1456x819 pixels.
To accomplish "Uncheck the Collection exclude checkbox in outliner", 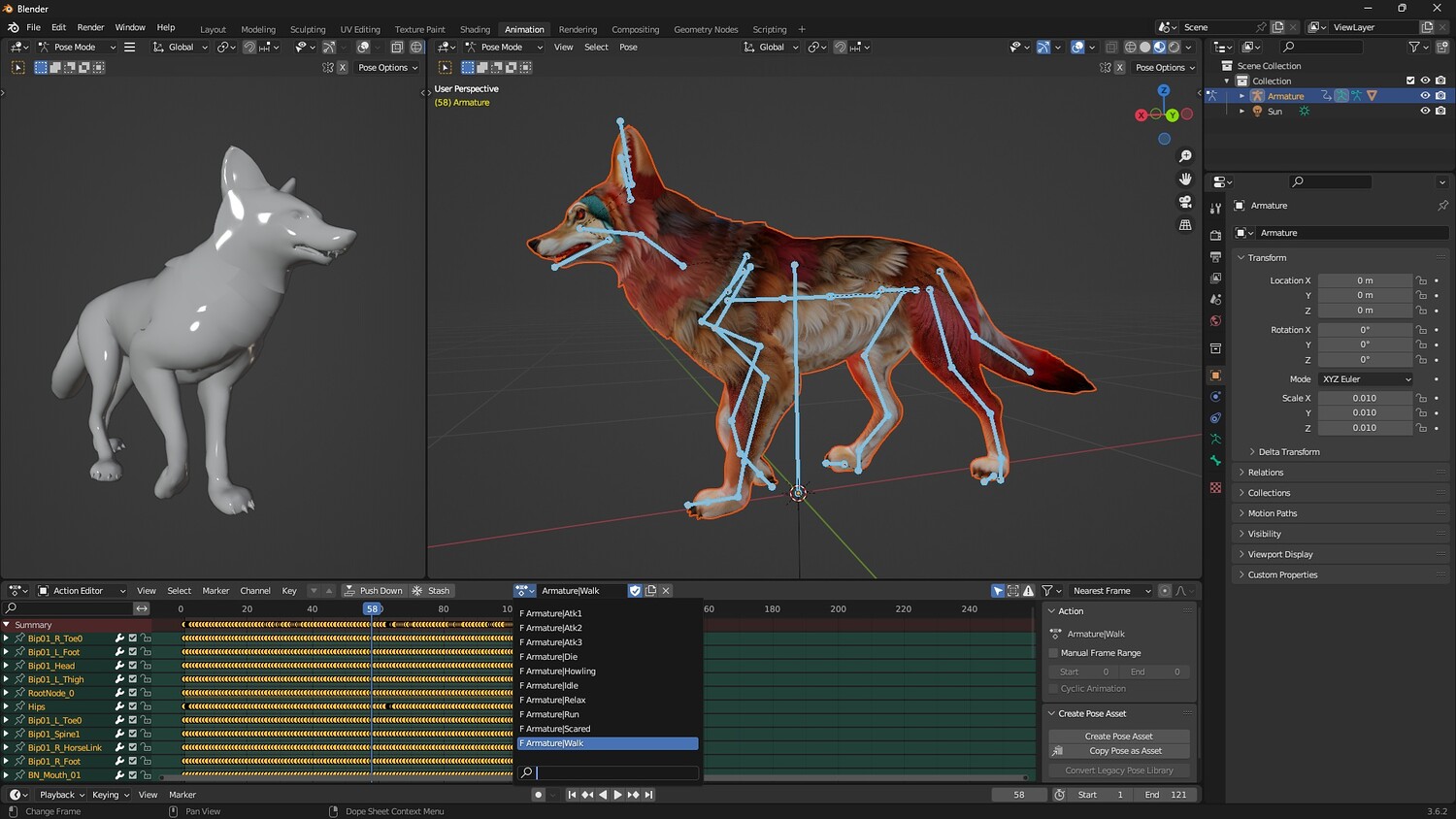I will 1410,81.
